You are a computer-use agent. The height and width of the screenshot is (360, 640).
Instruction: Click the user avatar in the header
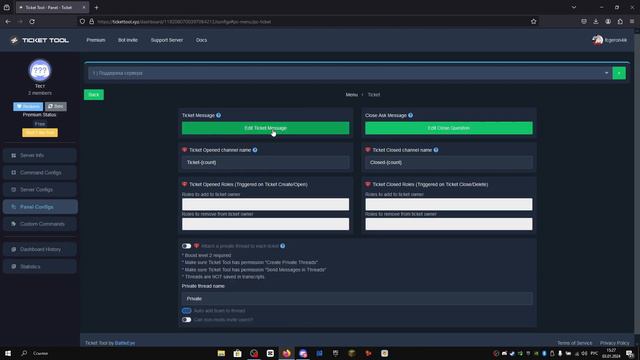[598, 40]
